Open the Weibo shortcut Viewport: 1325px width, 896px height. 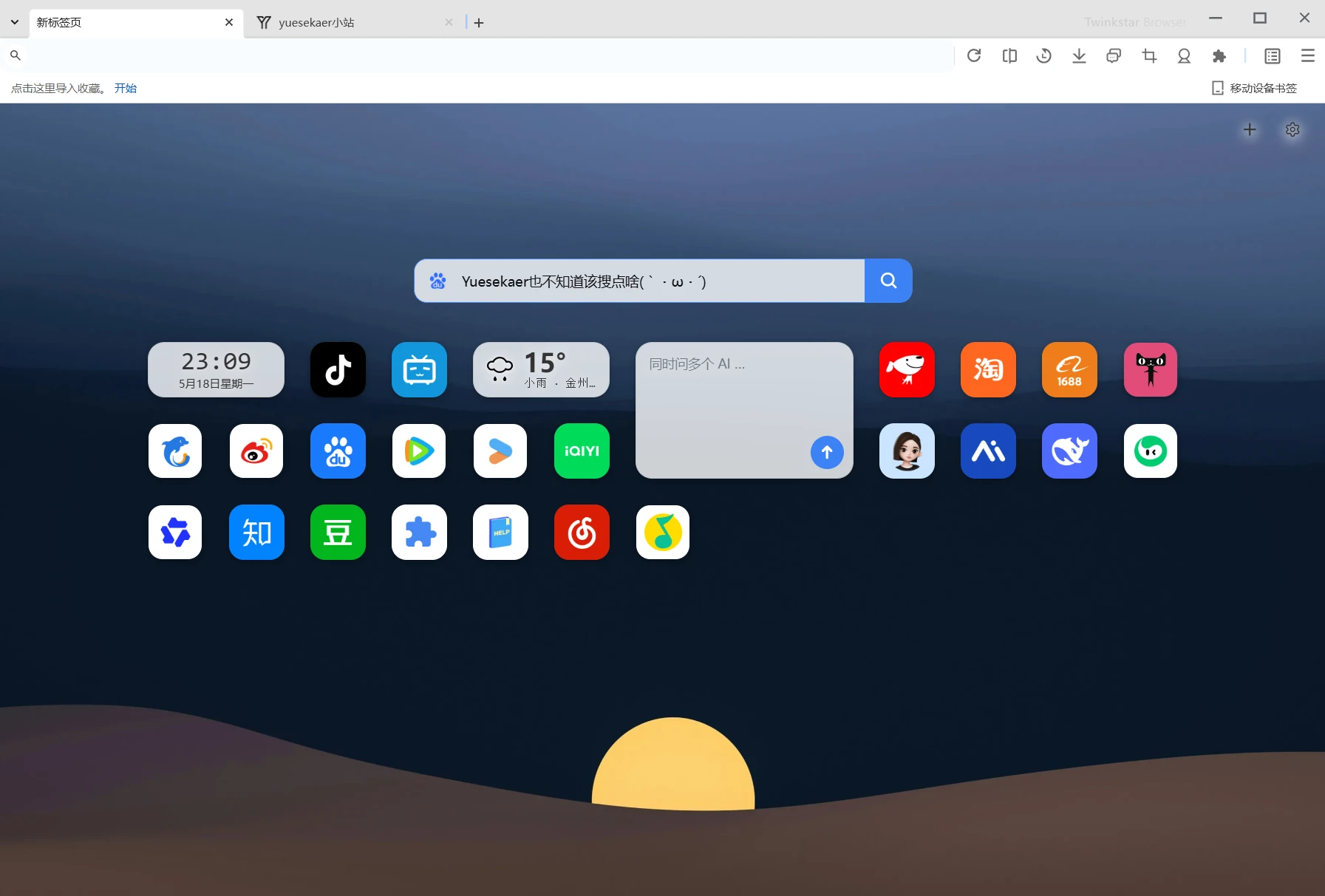(x=256, y=451)
